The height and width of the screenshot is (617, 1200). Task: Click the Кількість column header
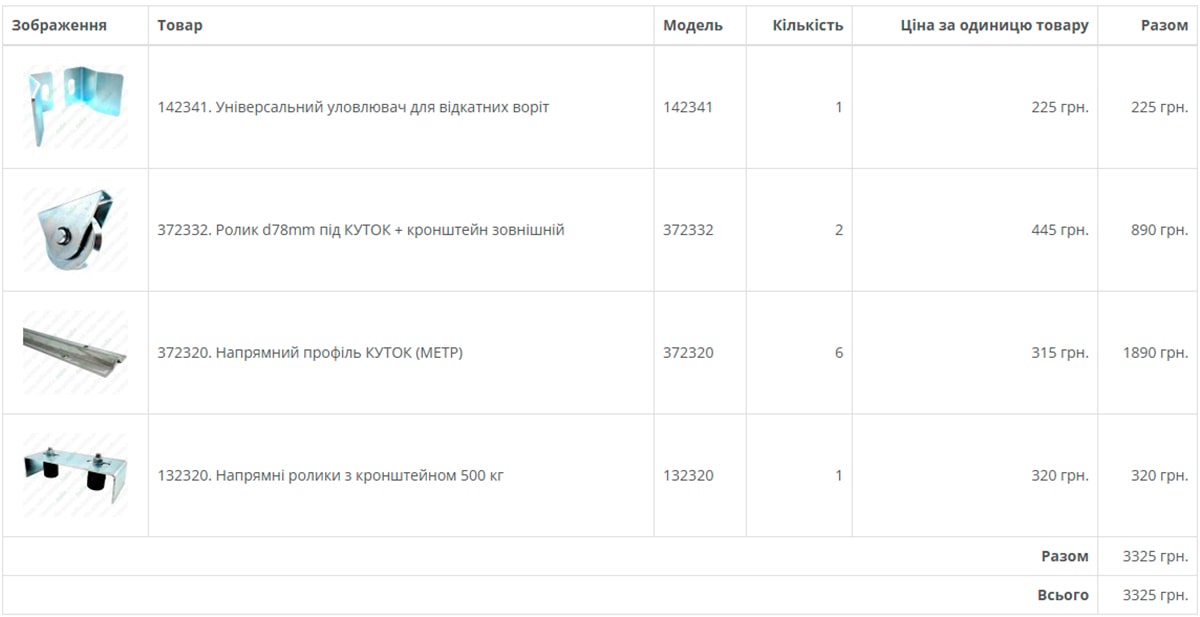pyautogui.click(x=807, y=26)
